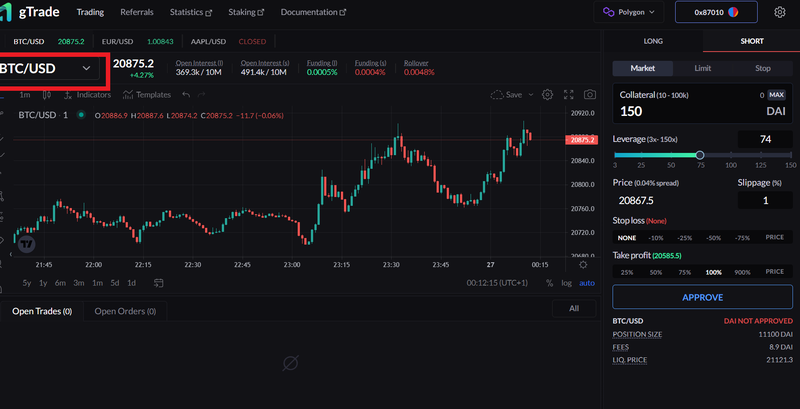Open wallet 0x87010 account button
Screen dimensions: 800x409
(716, 12)
